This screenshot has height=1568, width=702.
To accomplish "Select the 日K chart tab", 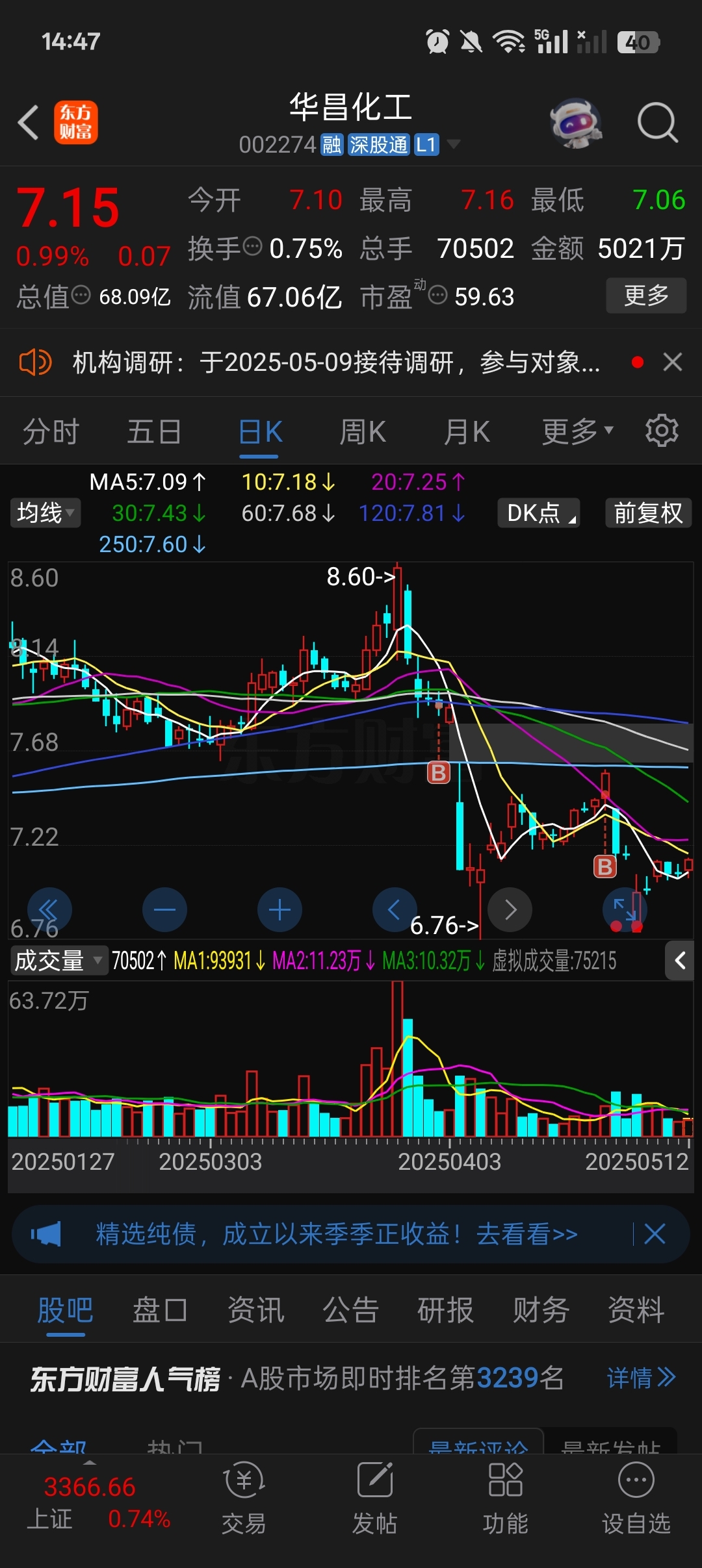I will 260,431.
